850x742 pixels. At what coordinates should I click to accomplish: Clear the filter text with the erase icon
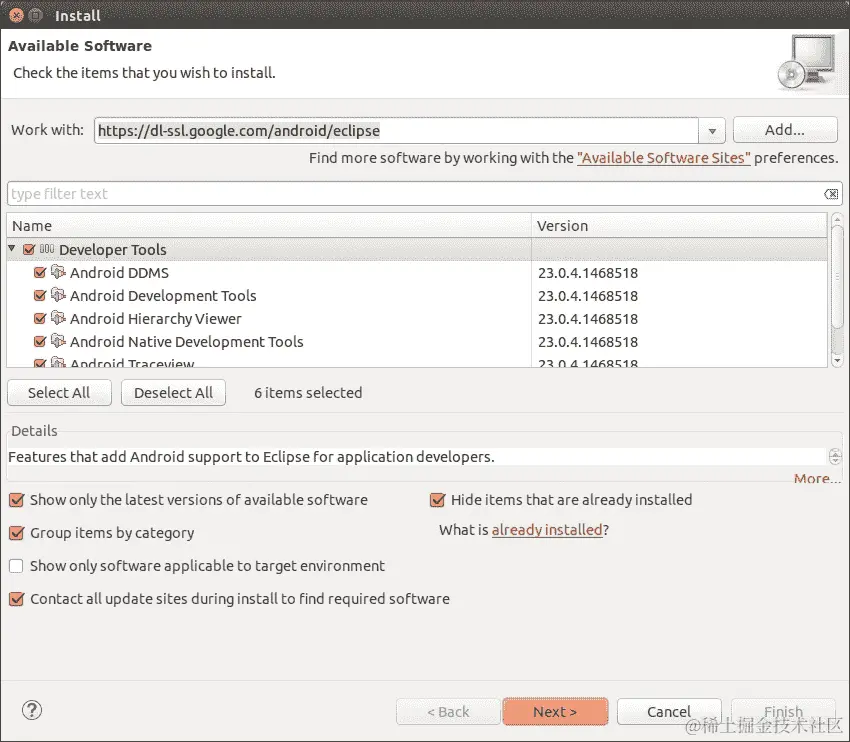coord(831,194)
